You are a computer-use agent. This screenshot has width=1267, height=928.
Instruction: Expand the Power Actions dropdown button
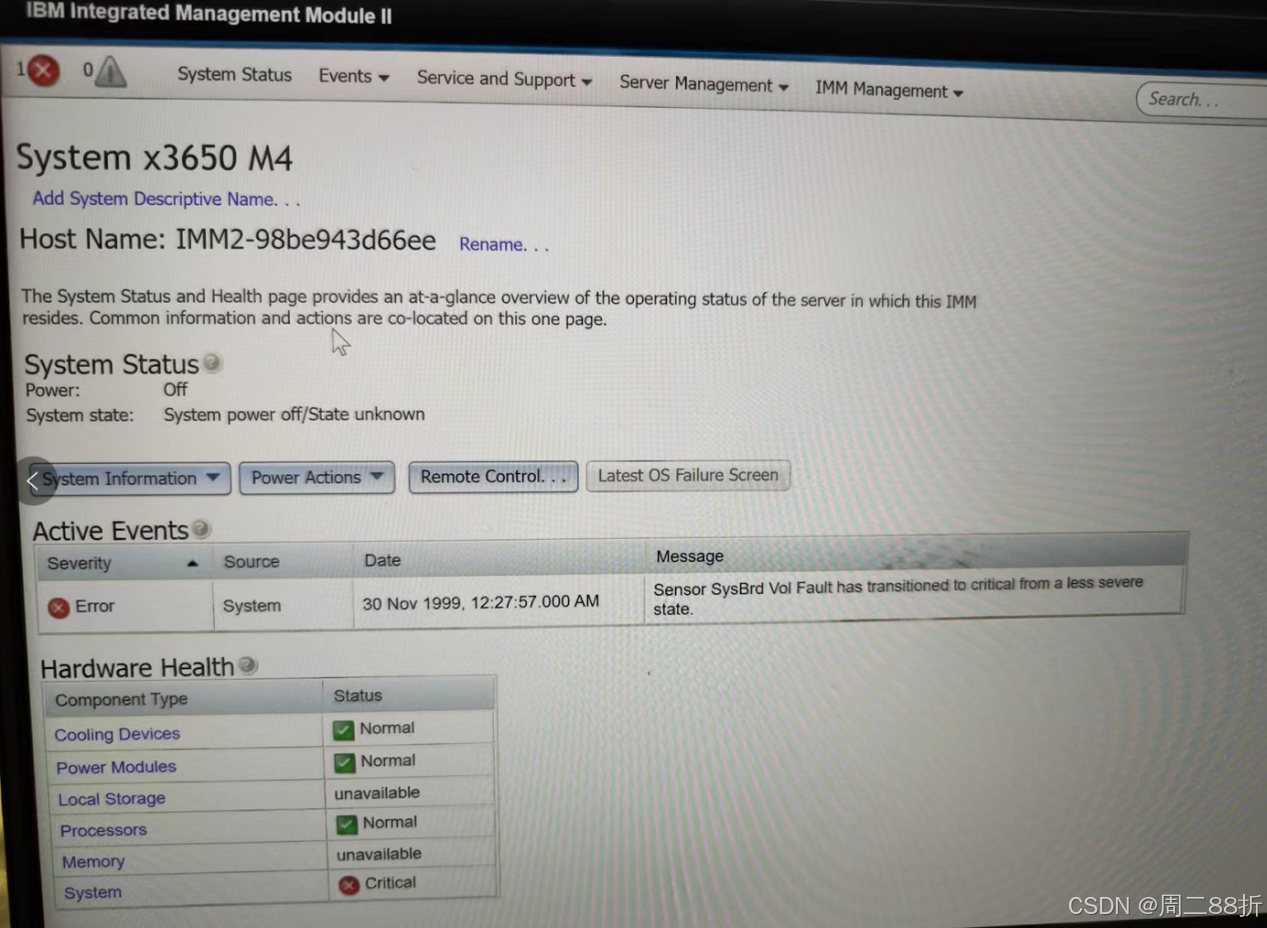click(317, 478)
